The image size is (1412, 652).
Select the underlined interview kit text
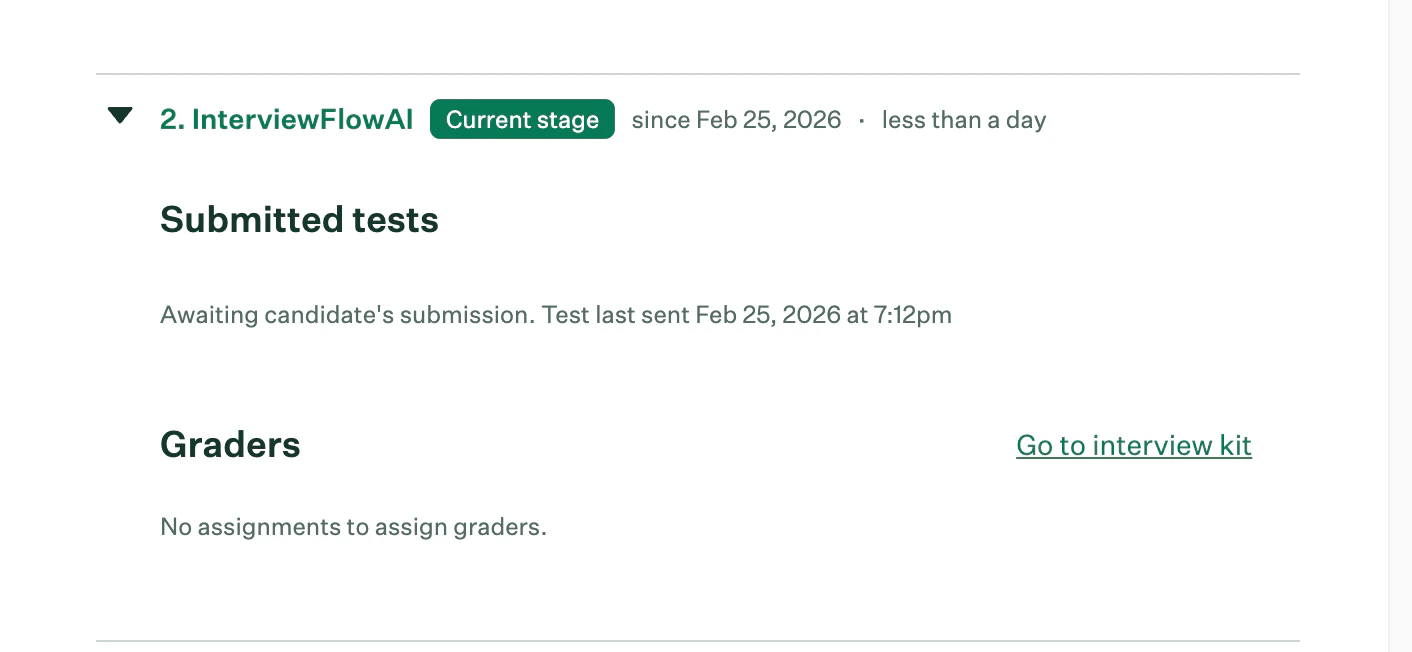(x=1133, y=446)
